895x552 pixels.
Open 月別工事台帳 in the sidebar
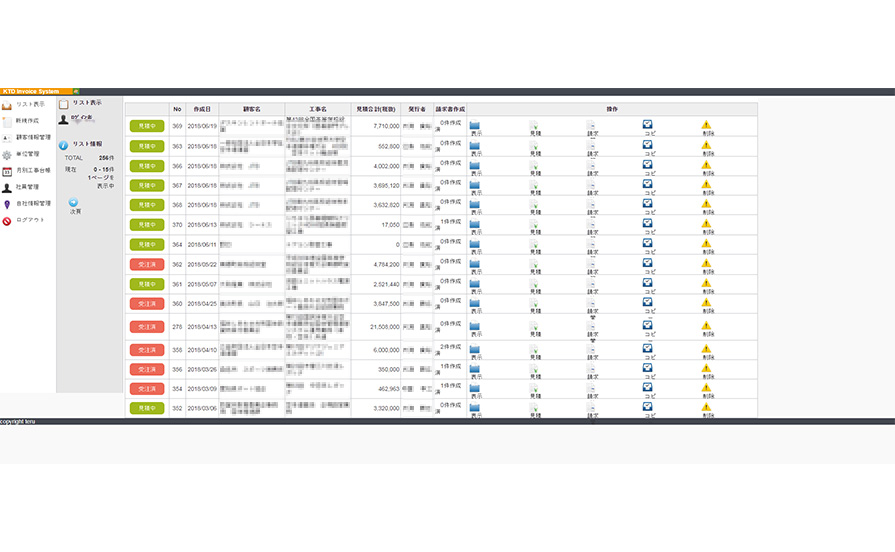click(26, 171)
